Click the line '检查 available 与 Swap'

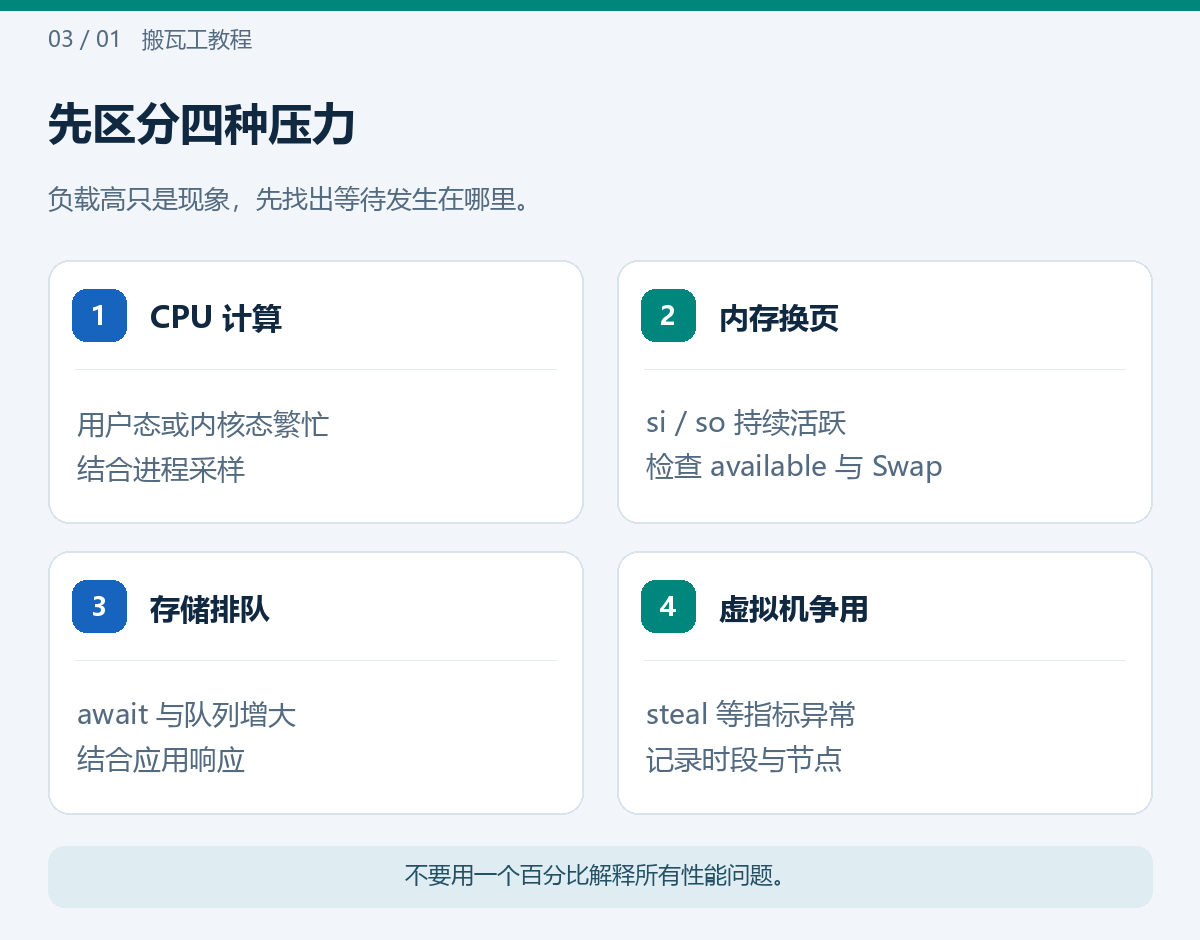794,467
